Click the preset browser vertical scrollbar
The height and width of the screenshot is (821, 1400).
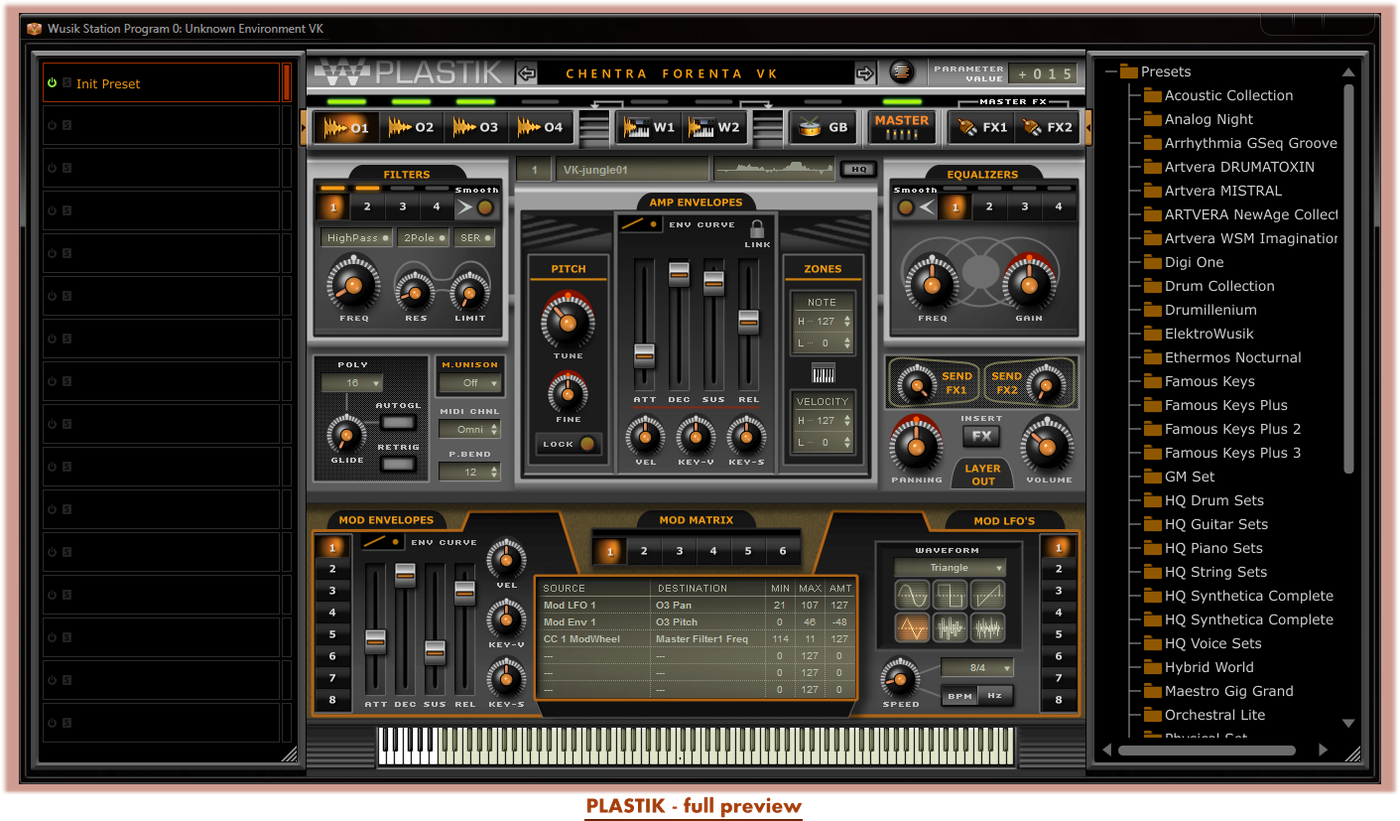point(1348,278)
